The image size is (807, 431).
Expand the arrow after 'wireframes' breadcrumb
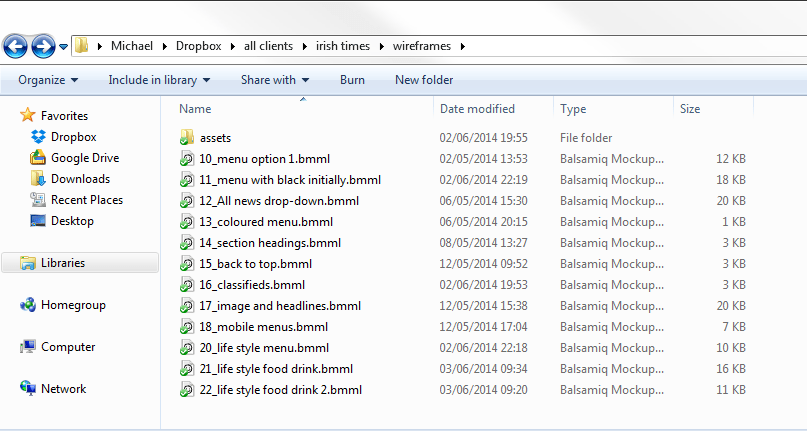[462, 46]
